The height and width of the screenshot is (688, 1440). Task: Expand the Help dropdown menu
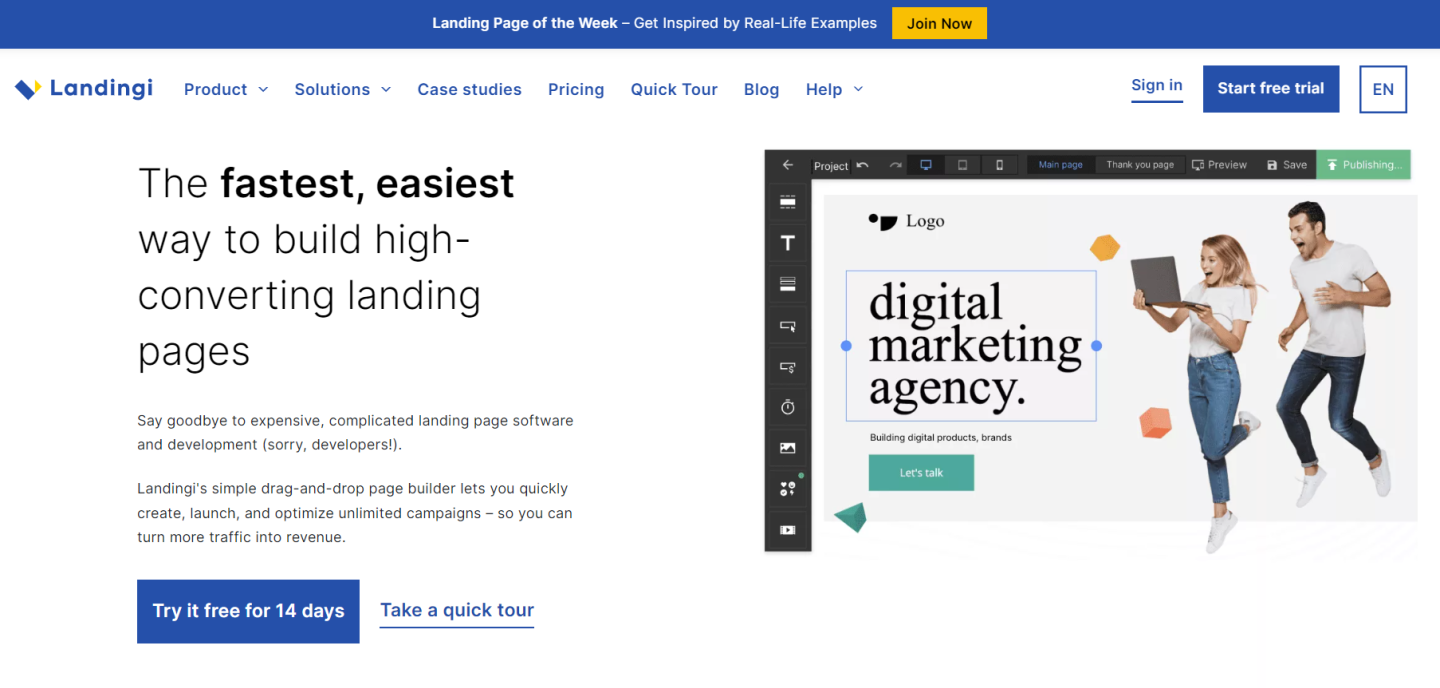(834, 89)
